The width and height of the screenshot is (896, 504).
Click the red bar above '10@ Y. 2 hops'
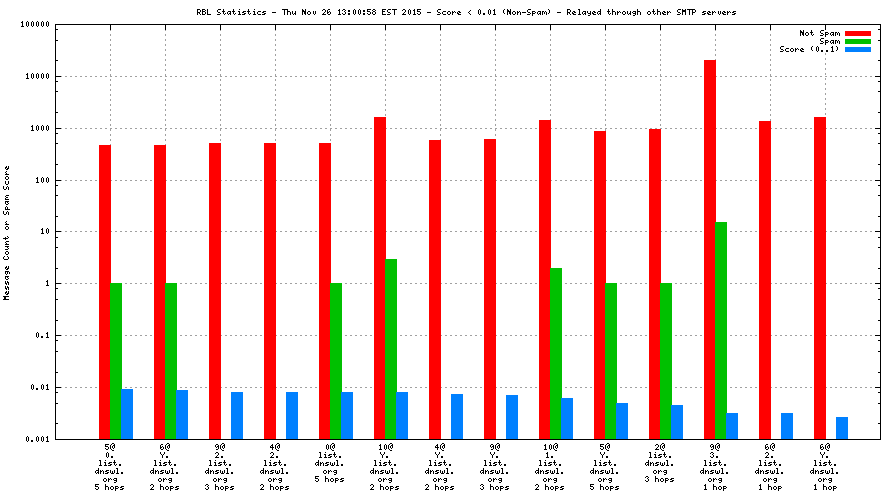pos(380,278)
